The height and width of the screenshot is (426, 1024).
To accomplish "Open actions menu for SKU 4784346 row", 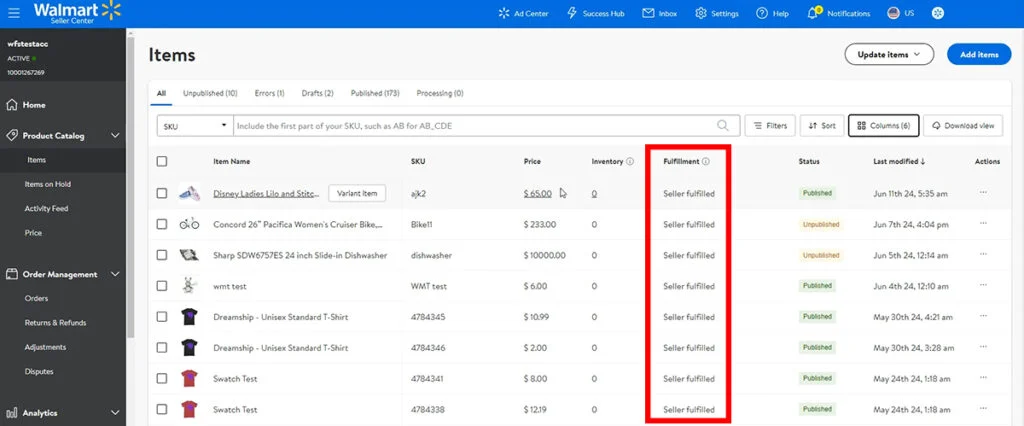I will (983, 347).
